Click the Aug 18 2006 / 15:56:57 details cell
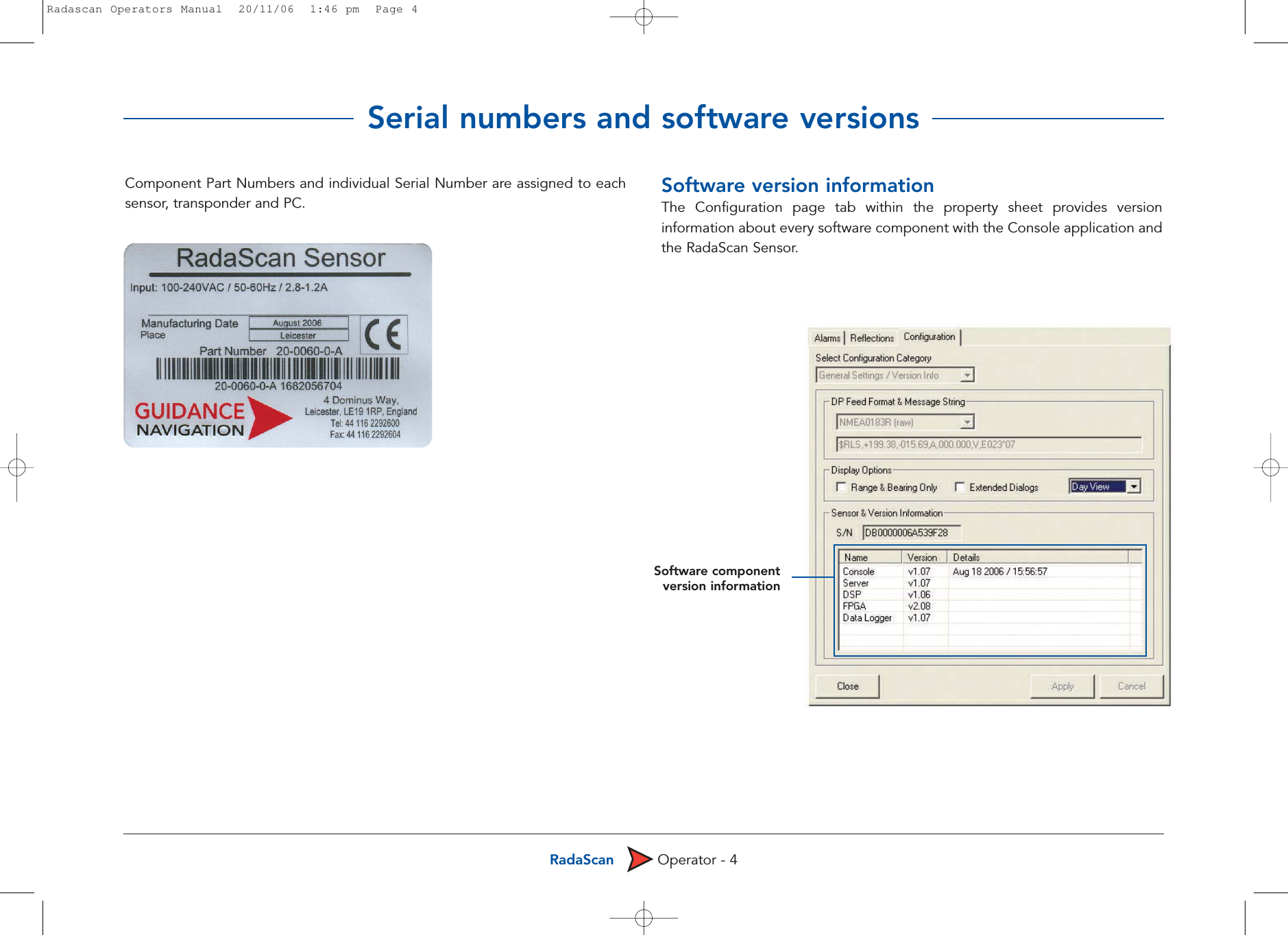 click(999, 571)
